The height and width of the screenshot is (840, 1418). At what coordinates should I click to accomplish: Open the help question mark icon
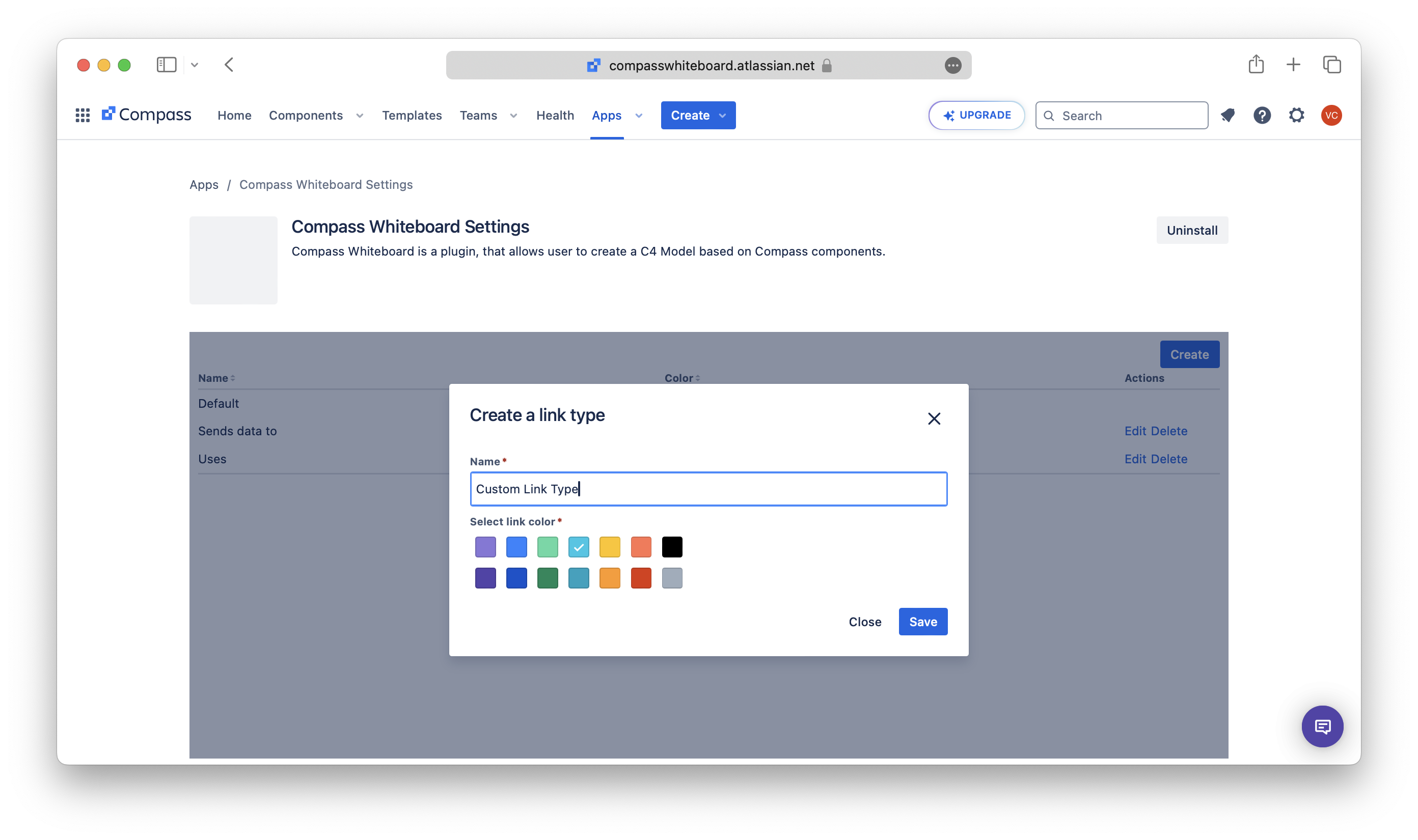(1262, 116)
